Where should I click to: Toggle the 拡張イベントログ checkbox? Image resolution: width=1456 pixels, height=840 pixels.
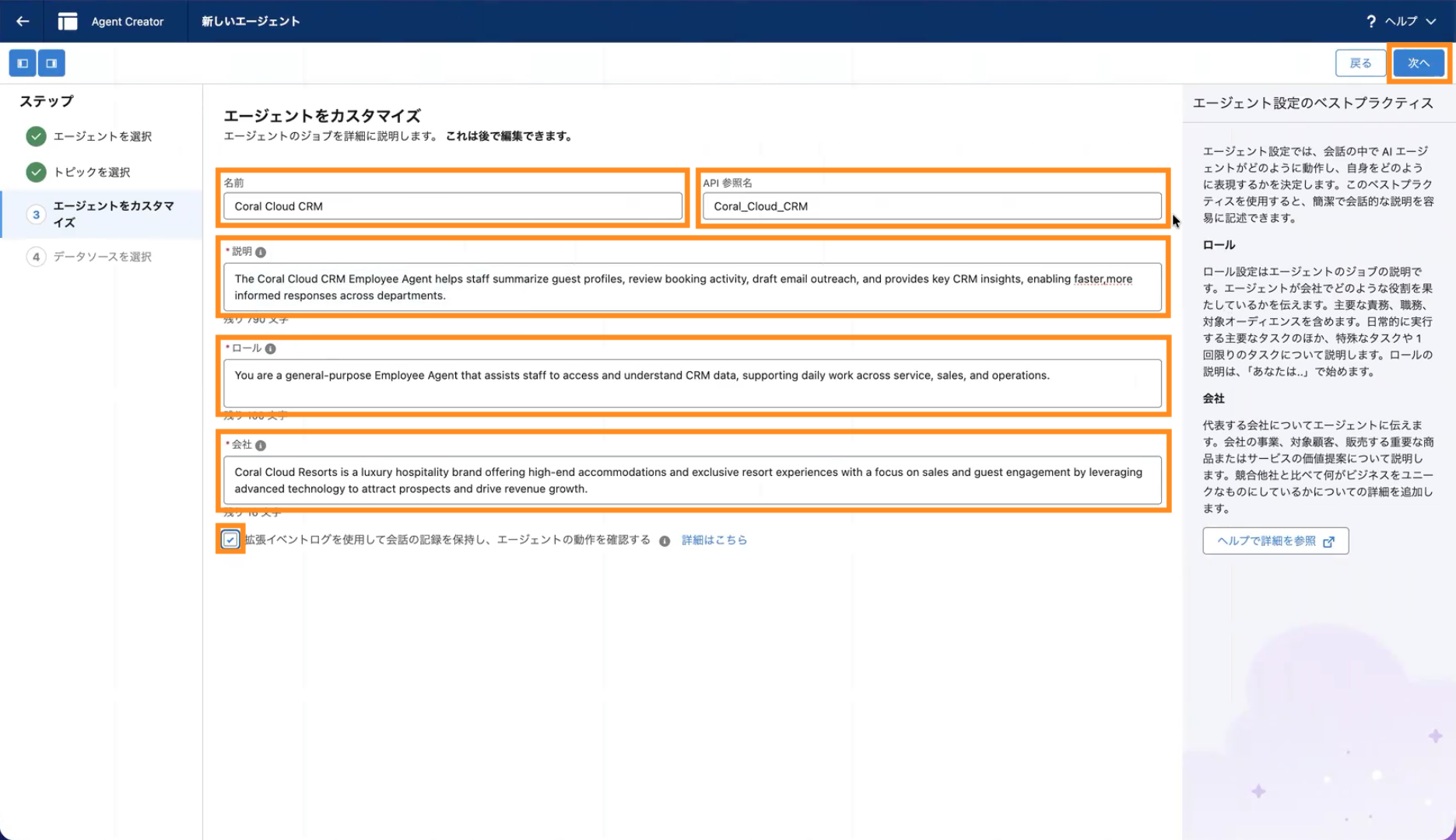[x=230, y=539]
